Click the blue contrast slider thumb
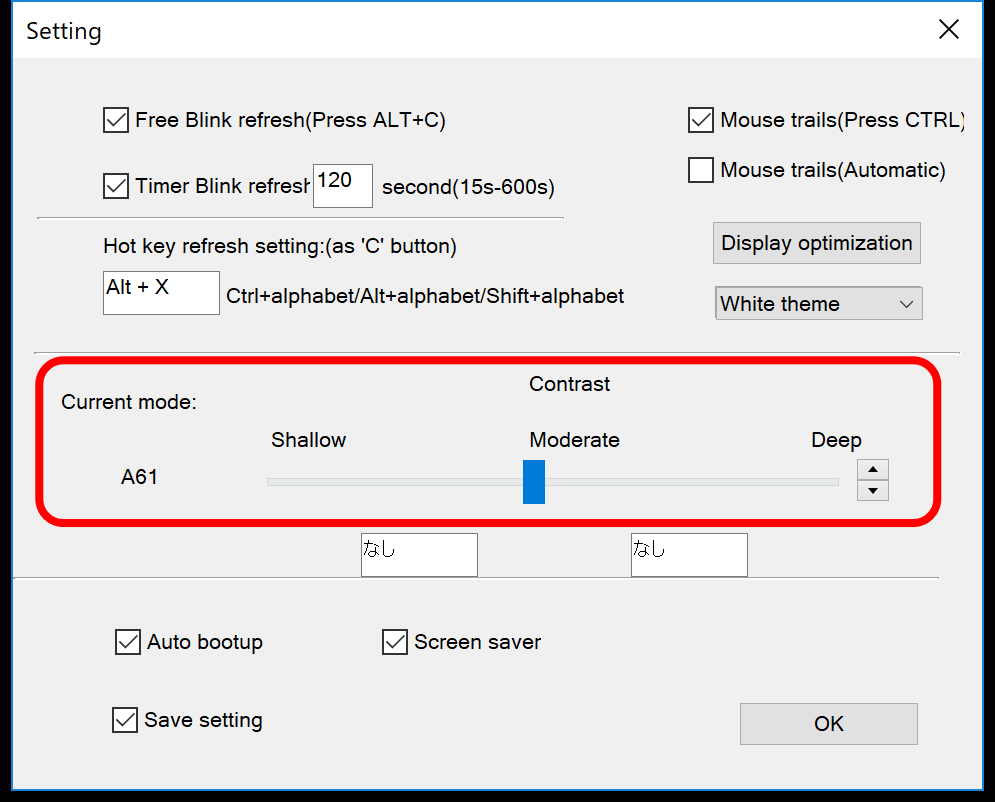The width and height of the screenshot is (995, 802). coord(534,482)
